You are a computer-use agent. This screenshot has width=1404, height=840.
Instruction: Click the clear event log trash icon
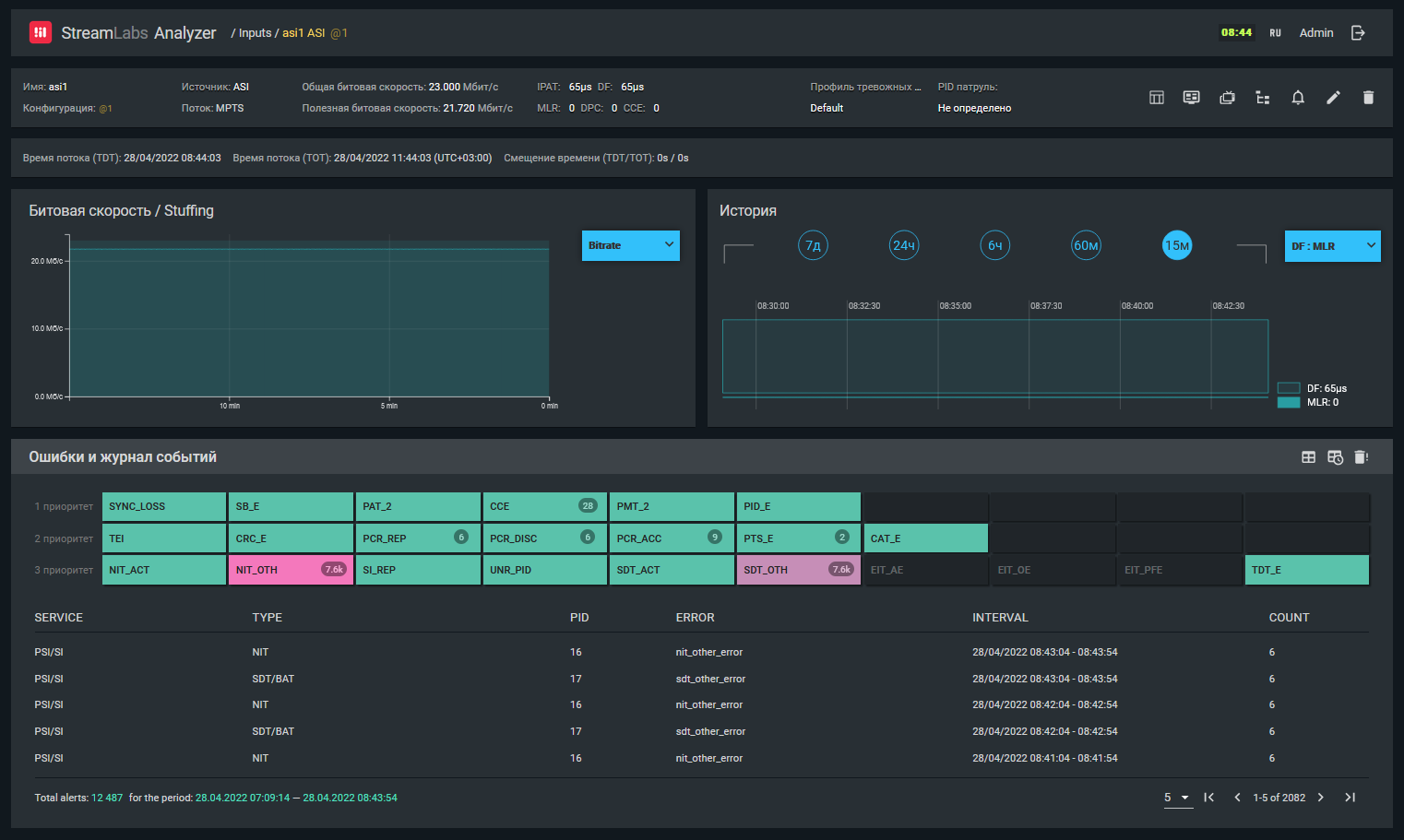pyautogui.click(x=1361, y=457)
